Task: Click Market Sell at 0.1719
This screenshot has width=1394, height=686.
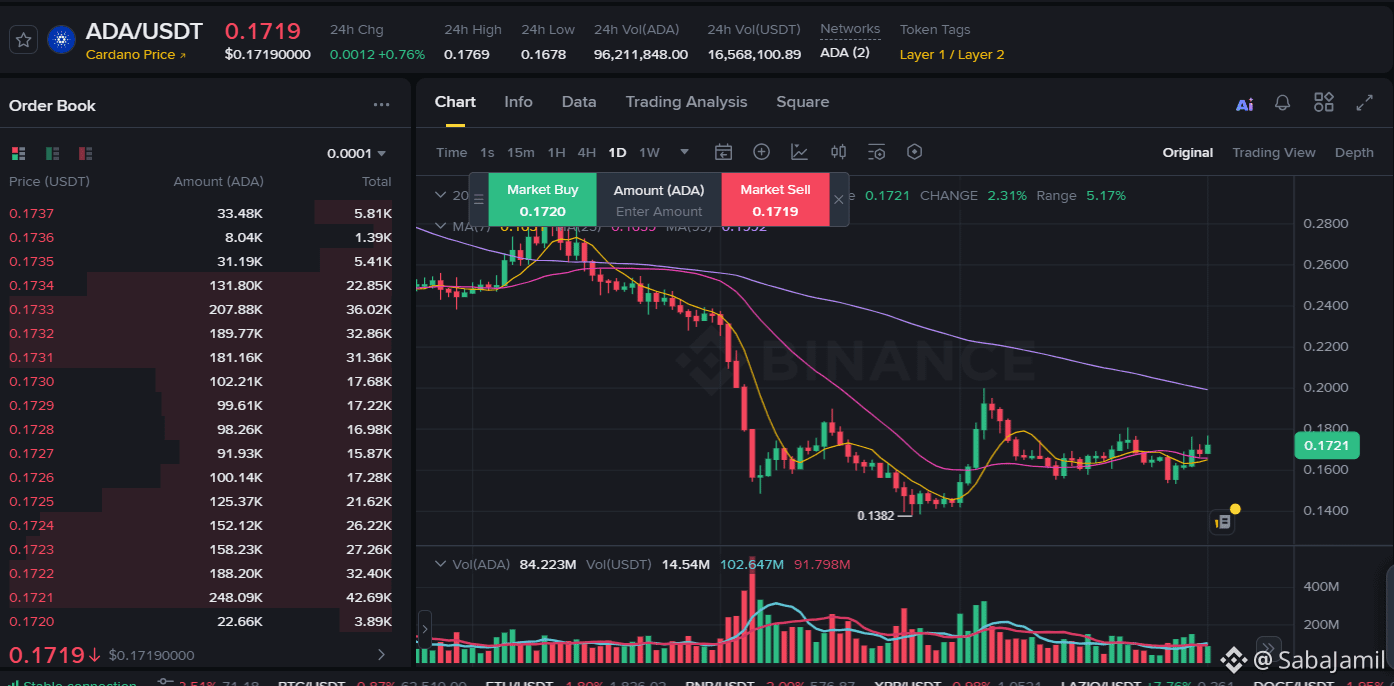Action: (x=775, y=200)
